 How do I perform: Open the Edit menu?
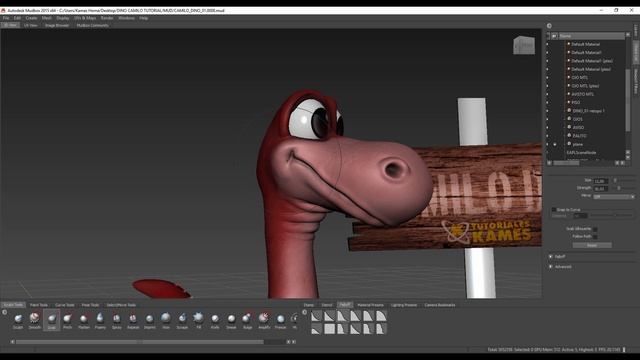pyautogui.click(x=17, y=18)
